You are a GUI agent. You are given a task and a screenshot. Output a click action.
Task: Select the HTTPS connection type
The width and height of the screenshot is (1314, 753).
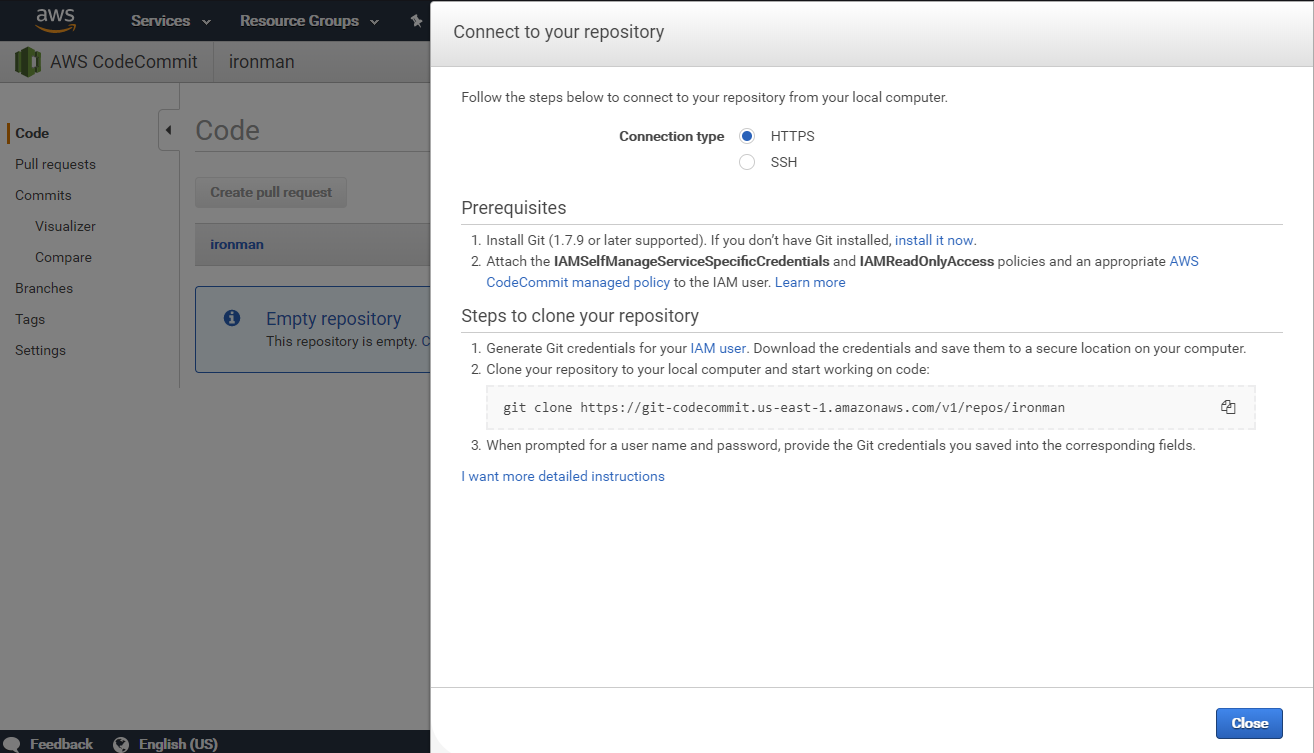click(747, 136)
